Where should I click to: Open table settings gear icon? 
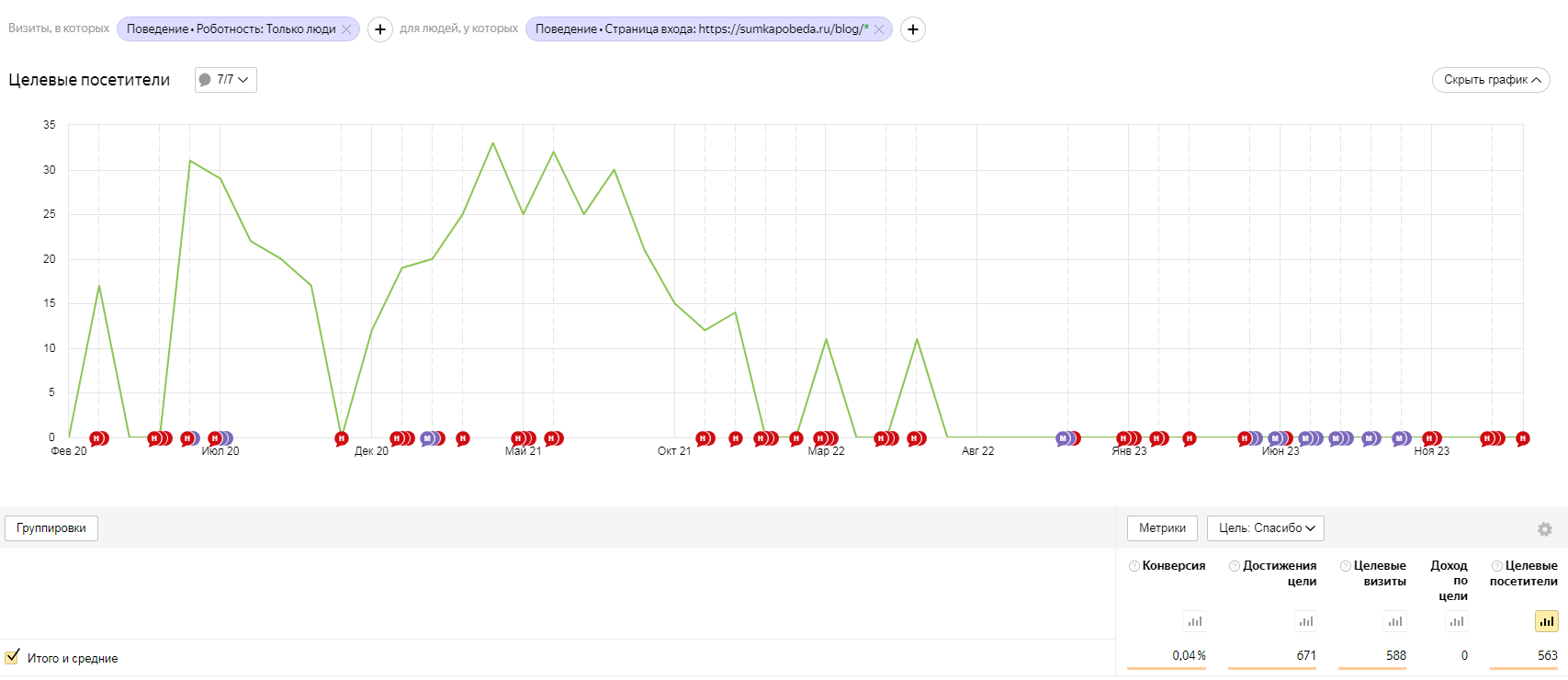click(x=1544, y=529)
